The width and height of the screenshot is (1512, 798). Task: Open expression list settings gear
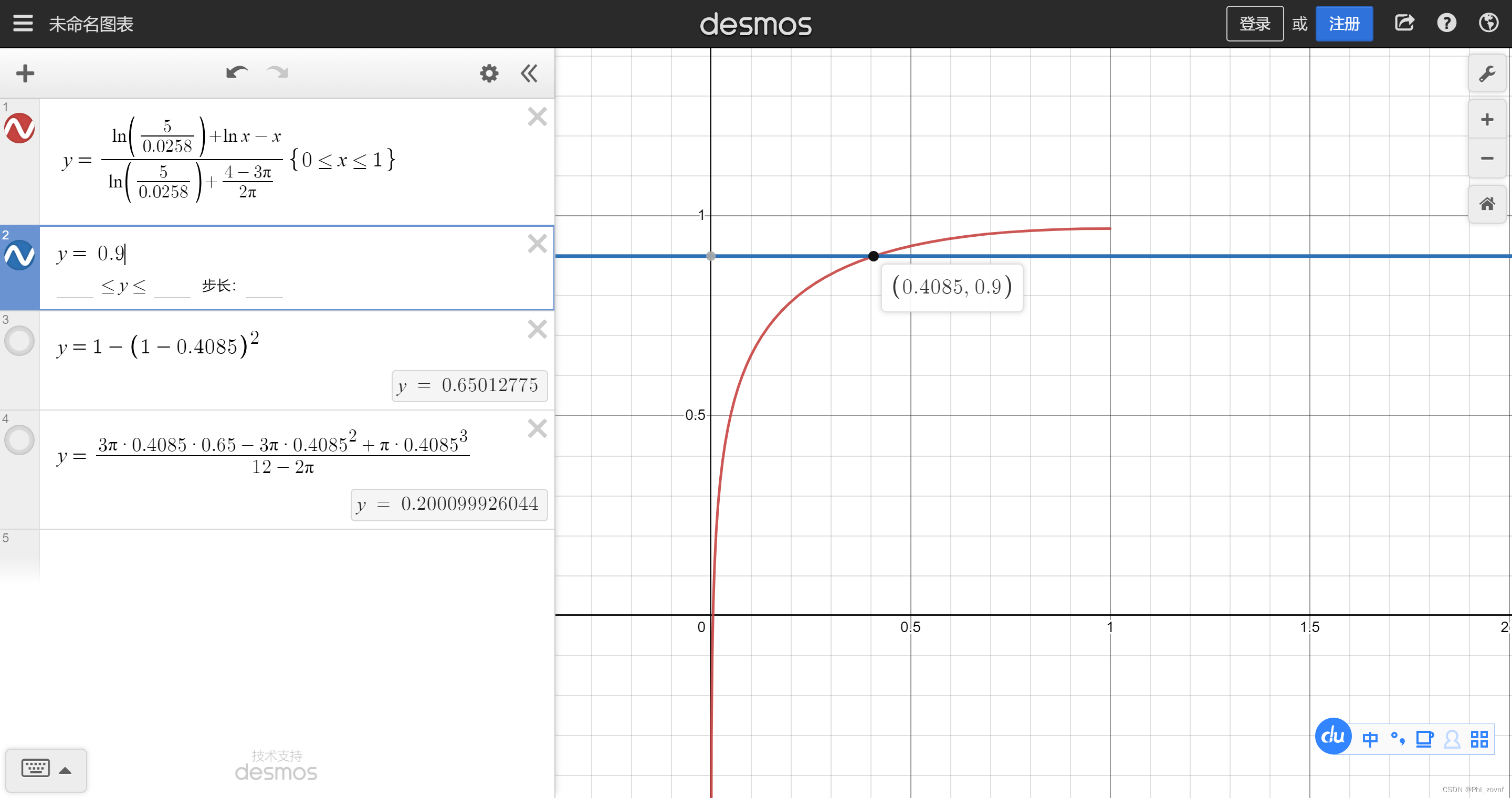point(488,73)
